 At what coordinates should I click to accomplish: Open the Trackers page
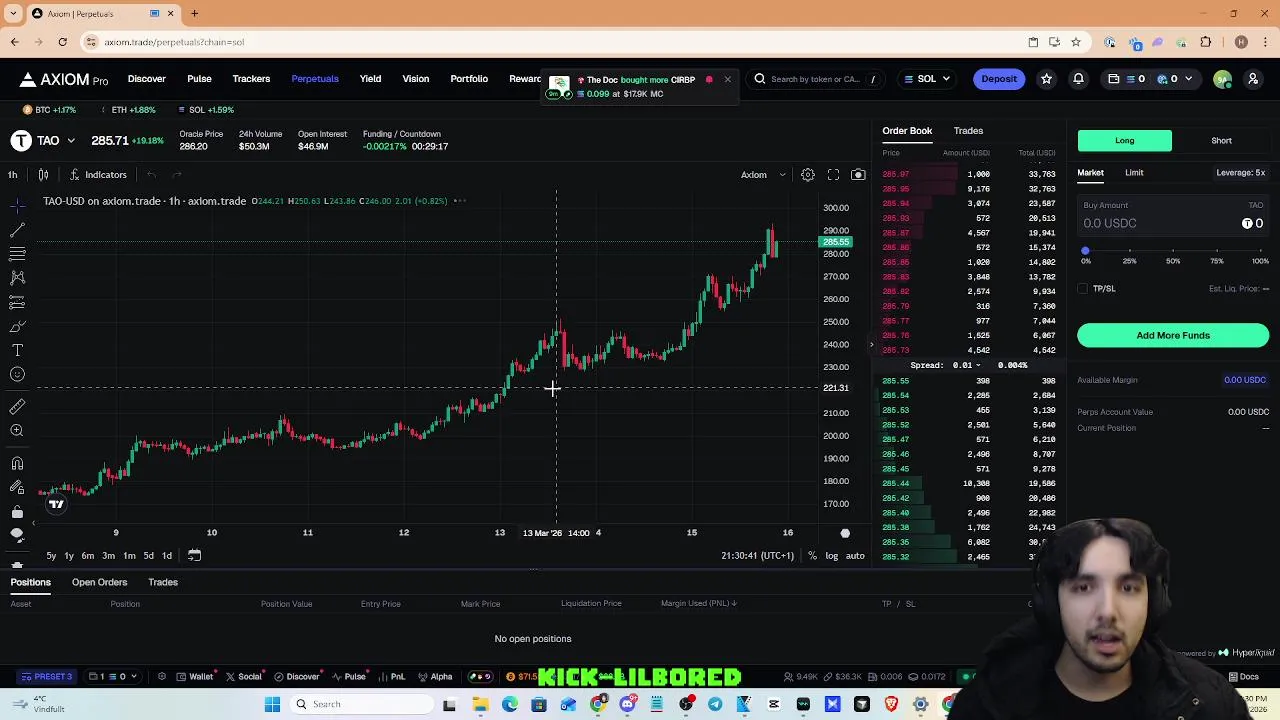point(251,79)
